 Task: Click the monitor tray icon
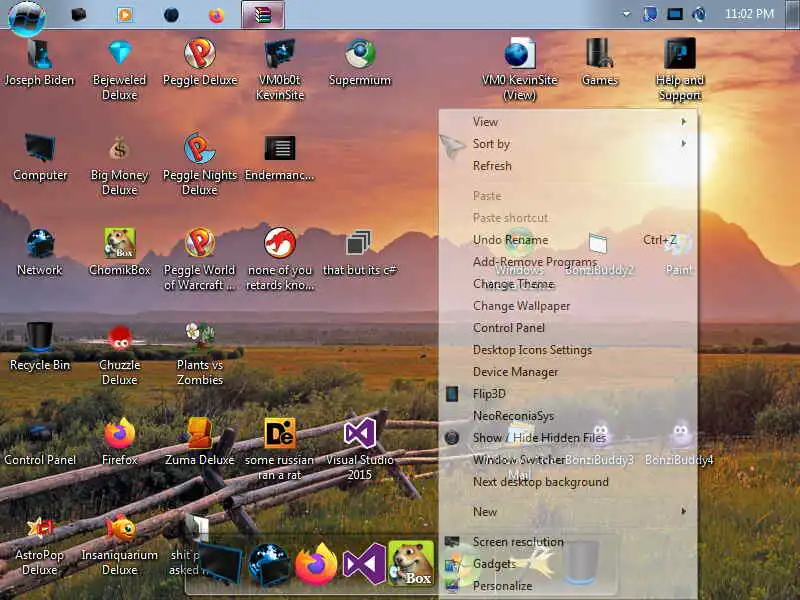[x=675, y=14]
